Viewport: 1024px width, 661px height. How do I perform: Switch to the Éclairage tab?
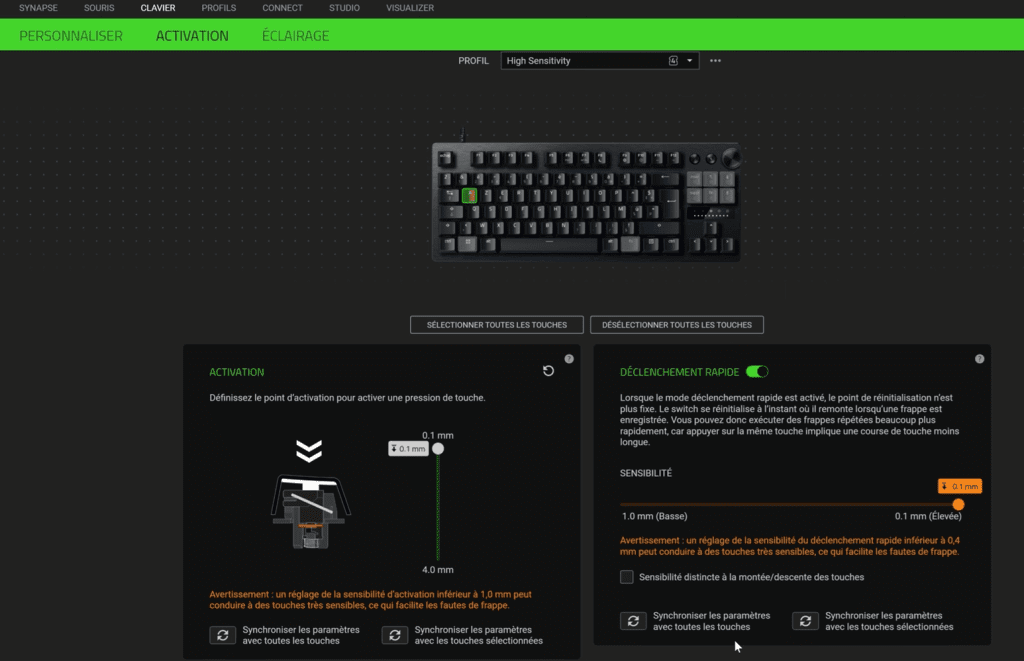pyautogui.click(x=295, y=36)
